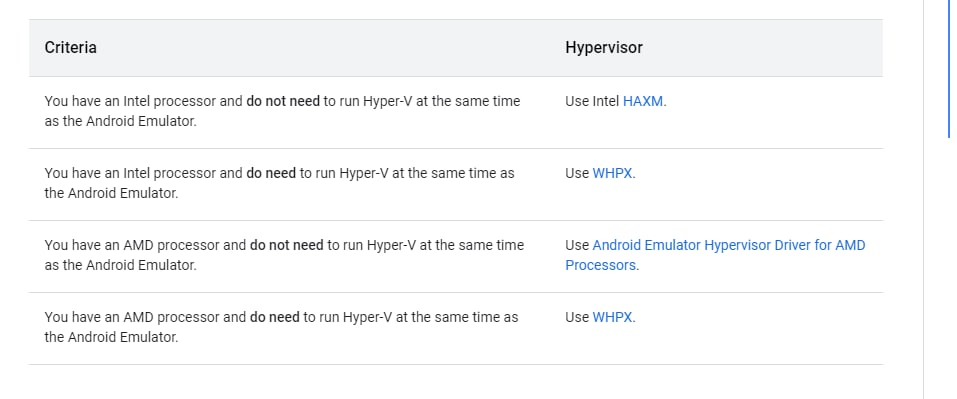Click the Criteria column header
Screen dimensions: 957x399
point(70,48)
